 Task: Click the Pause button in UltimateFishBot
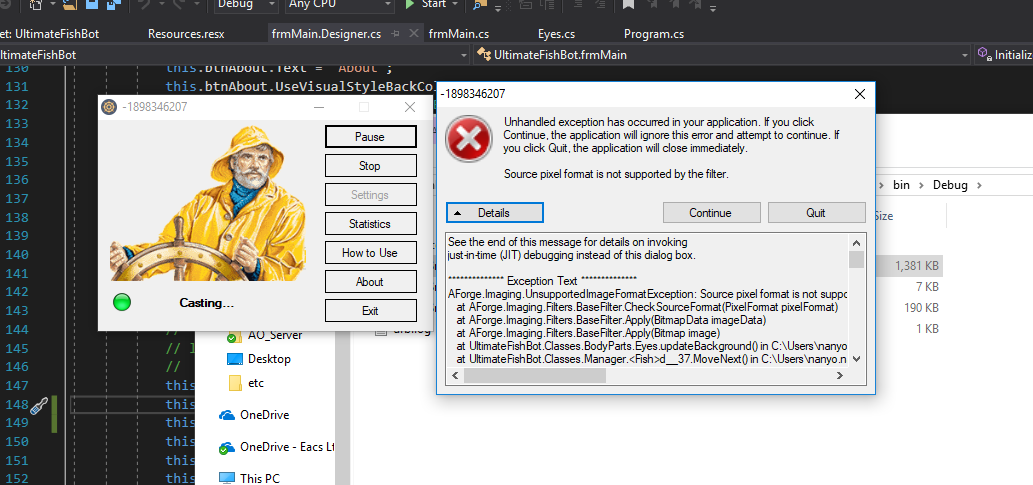pos(370,137)
